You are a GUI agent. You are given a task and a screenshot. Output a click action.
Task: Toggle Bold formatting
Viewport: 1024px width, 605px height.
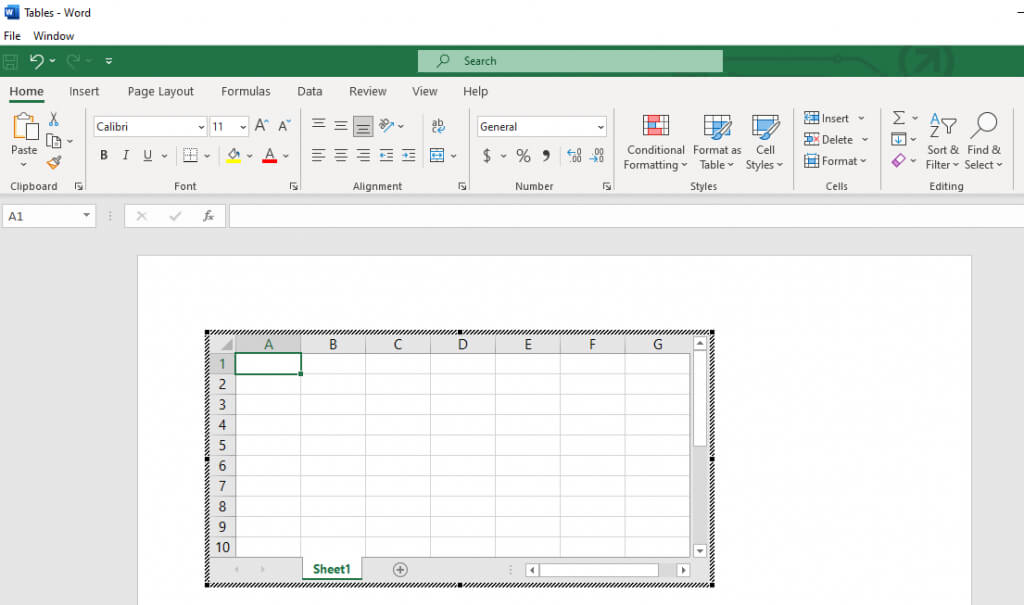pyautogui.click(x=104, y=156)
